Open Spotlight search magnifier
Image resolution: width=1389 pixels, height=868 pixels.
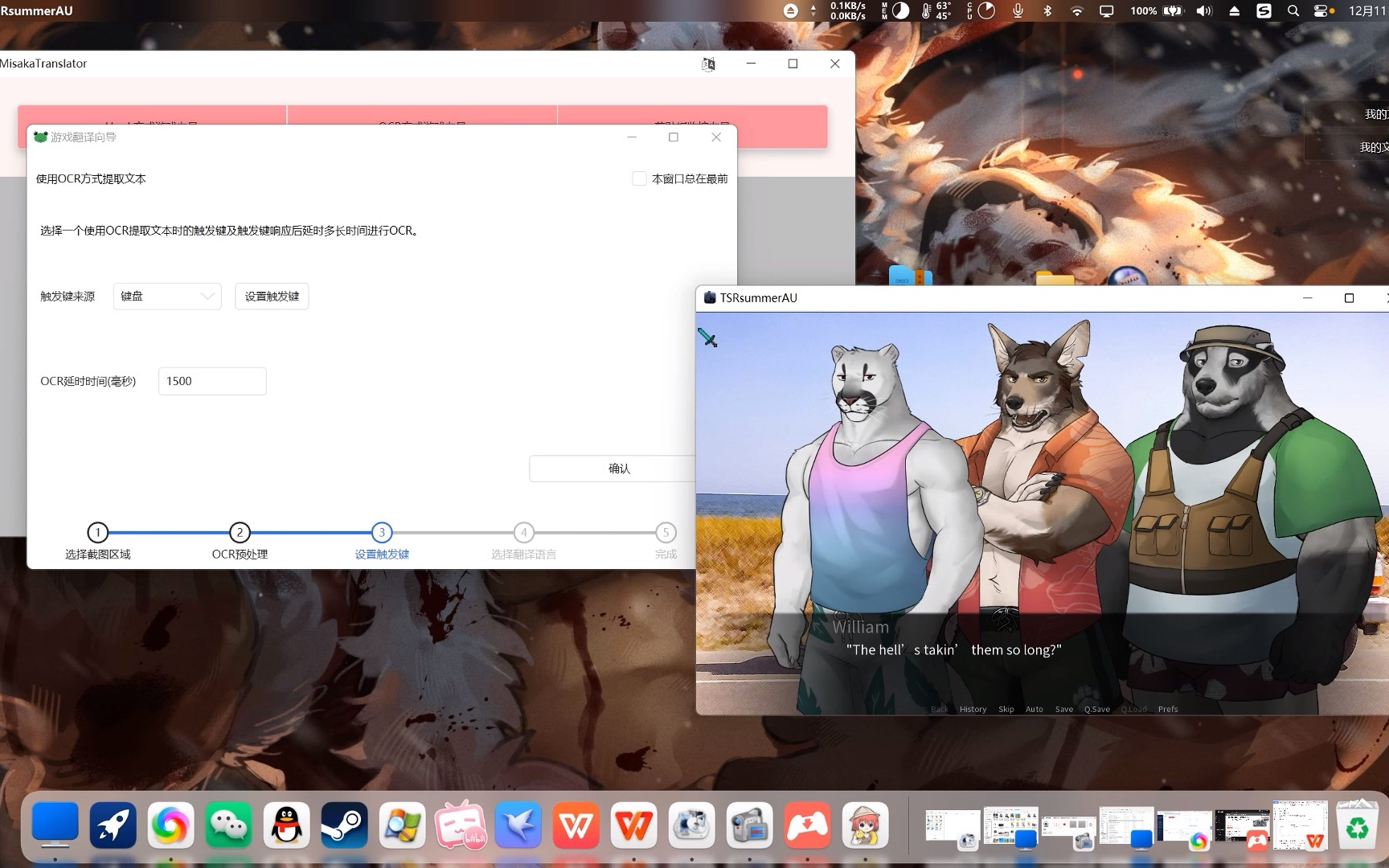(x=1293, y=10)
